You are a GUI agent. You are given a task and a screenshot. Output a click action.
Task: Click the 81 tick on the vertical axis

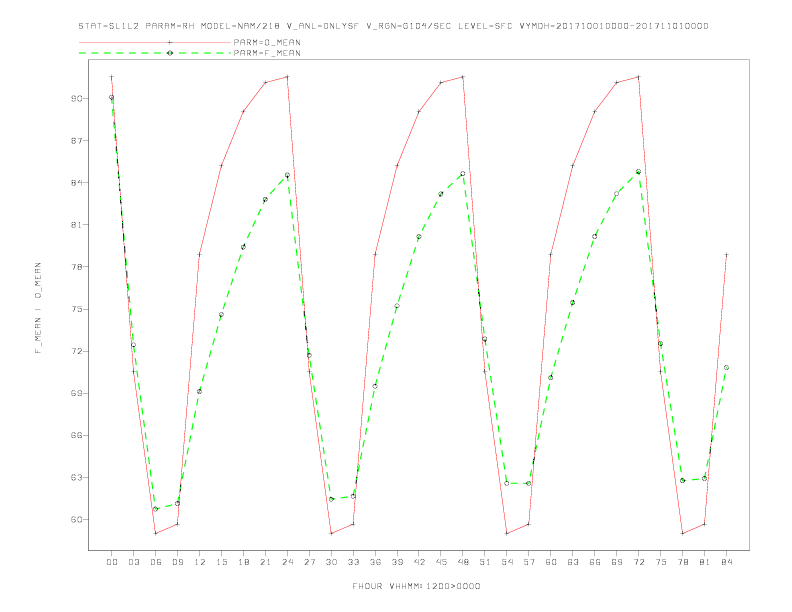pos(76,225)
